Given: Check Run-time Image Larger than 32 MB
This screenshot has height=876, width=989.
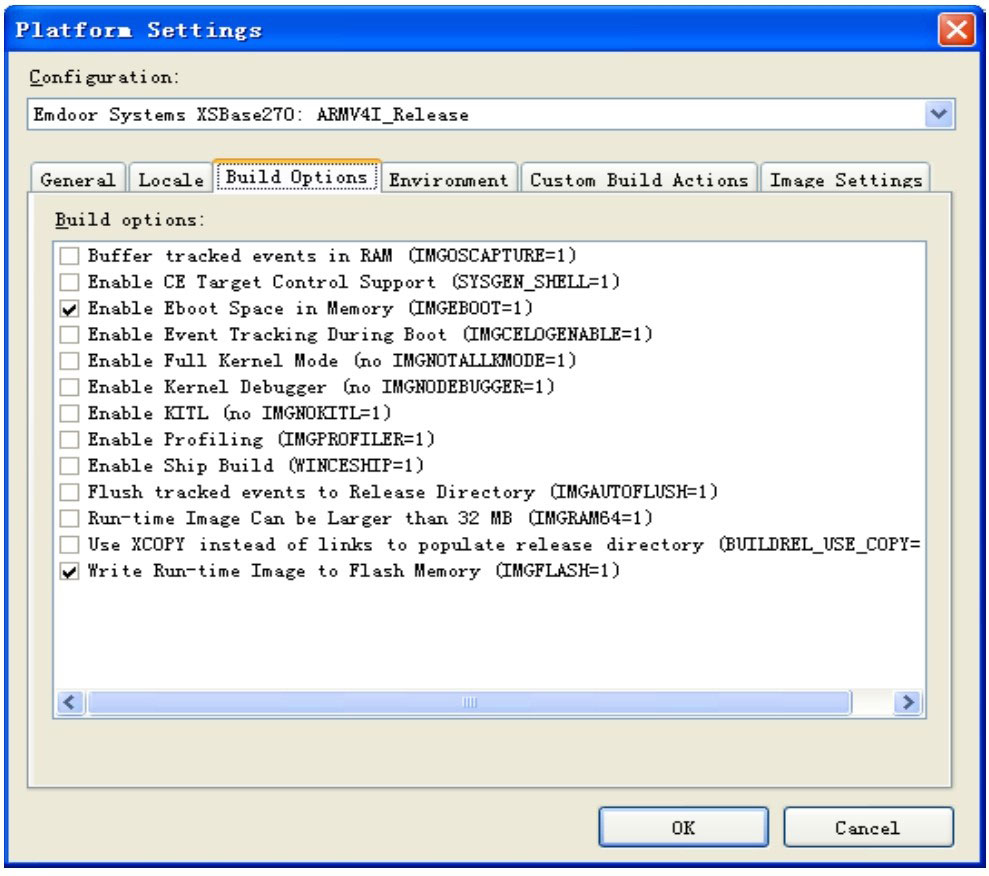Looking at the screenshot, I should tap(69, 519).
